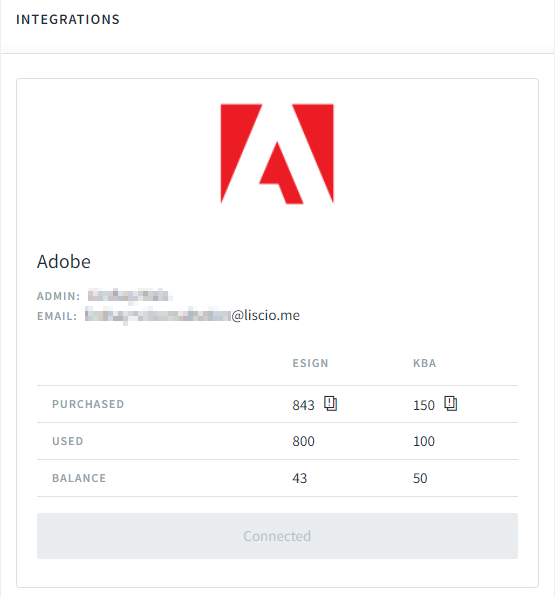
Task: Click the ESIGN balance value 43
Action: (x=300, y=478)
